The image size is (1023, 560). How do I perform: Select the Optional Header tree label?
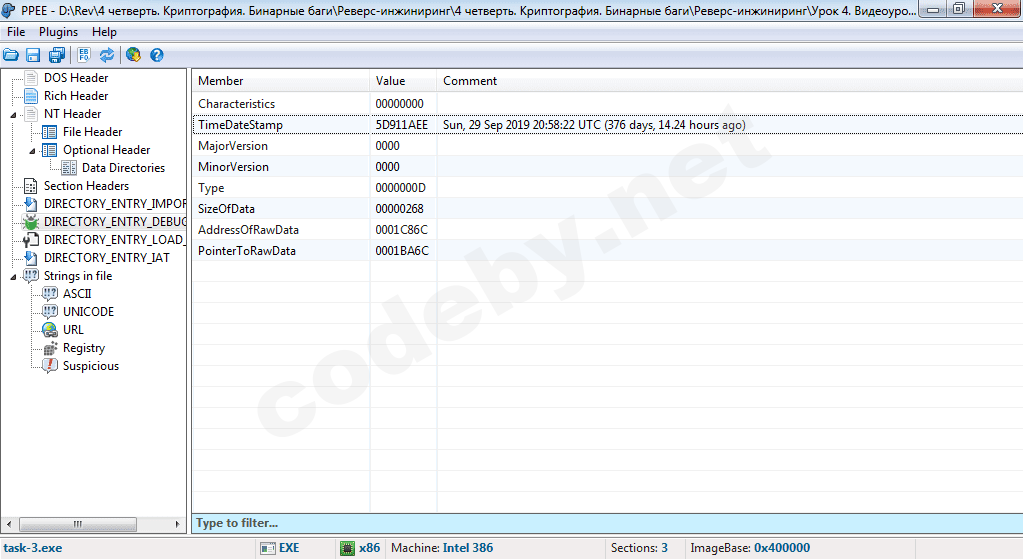pos(106,150)
